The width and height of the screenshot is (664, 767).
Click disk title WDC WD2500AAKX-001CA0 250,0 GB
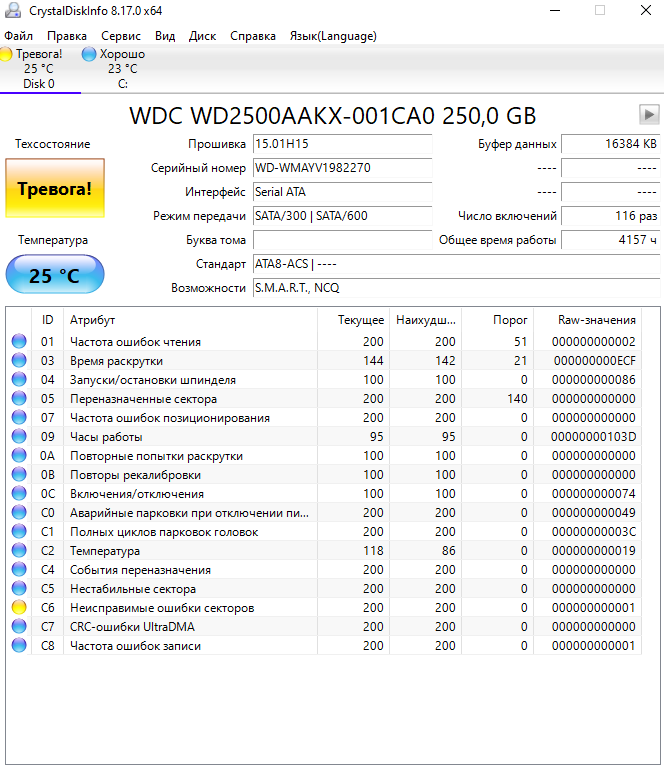coord(333,116)
